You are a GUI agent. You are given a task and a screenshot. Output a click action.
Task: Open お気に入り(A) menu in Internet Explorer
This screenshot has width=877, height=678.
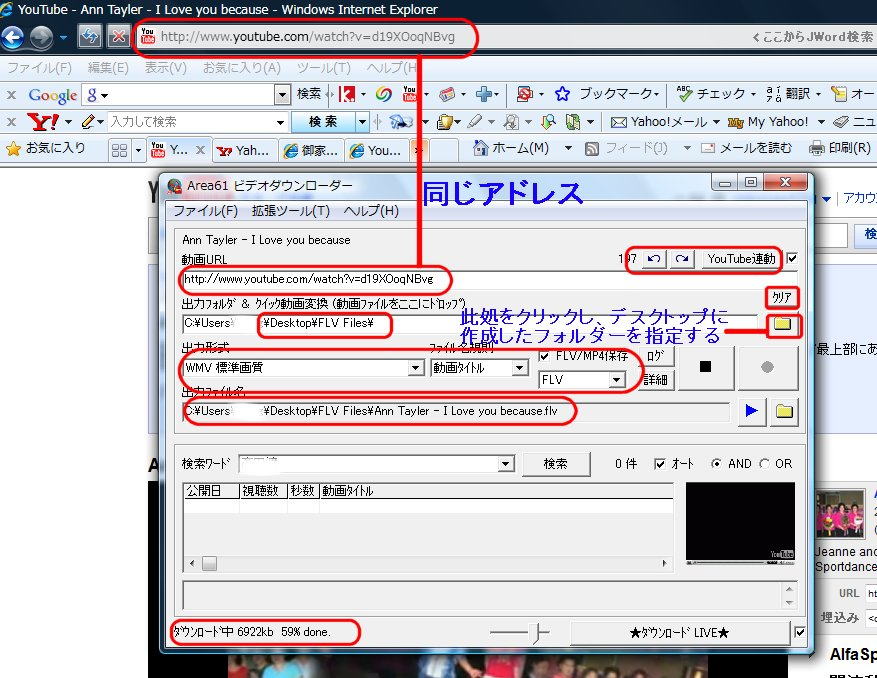(x=242, y=68)
